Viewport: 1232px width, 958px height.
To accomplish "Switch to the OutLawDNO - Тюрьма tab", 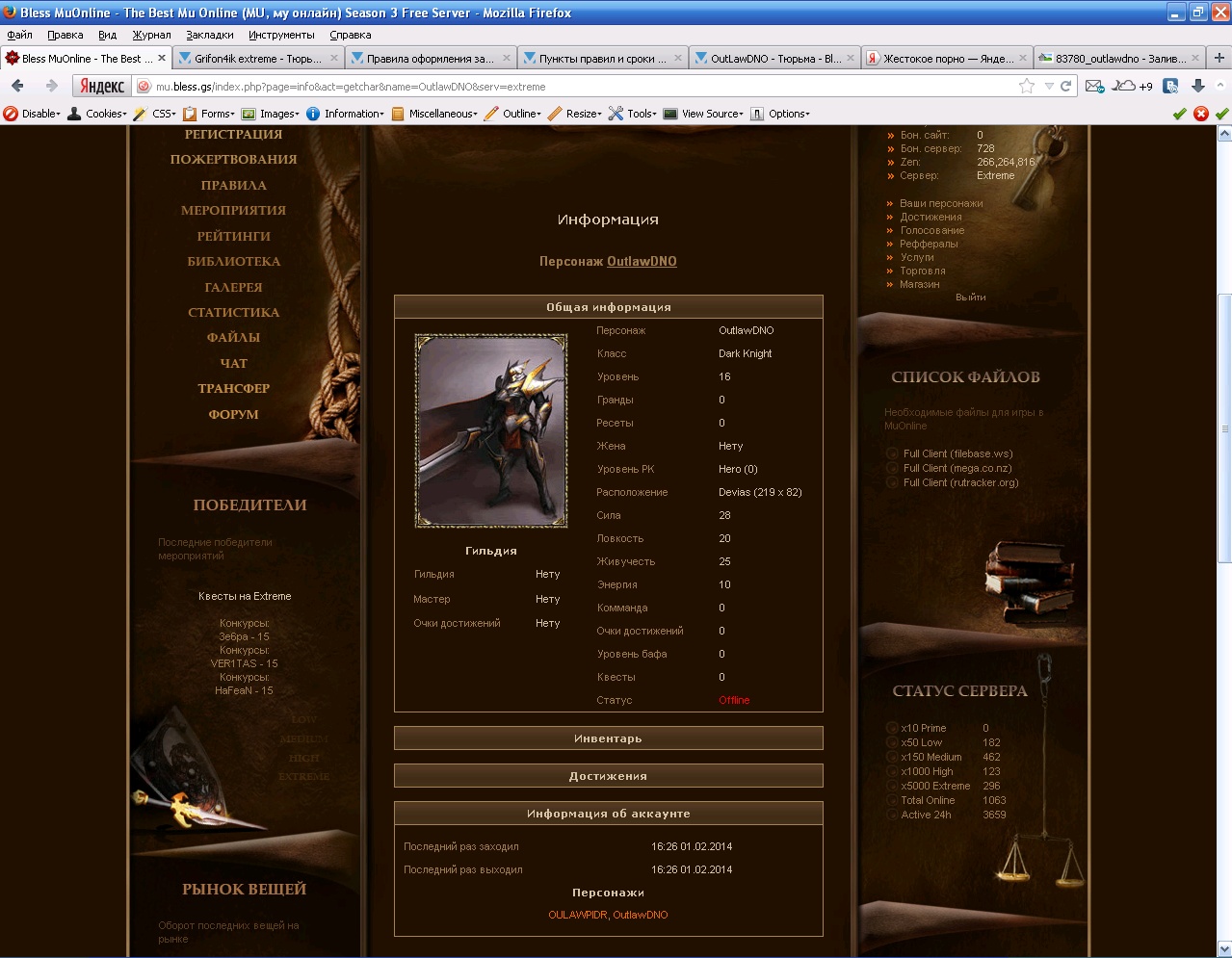I will click(774, 58).
